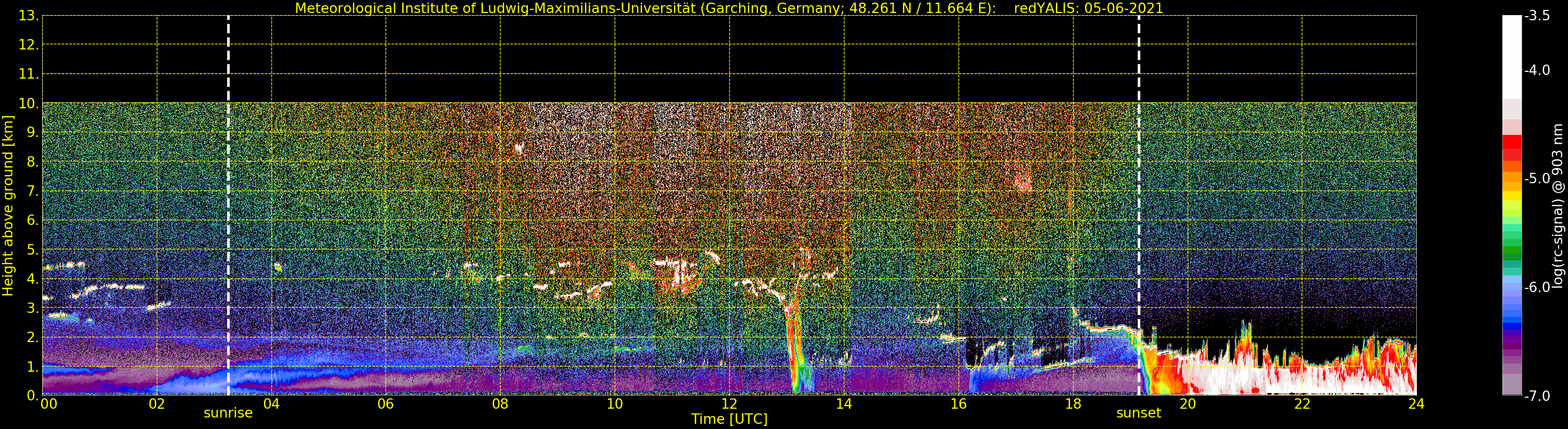This screenshot has height=429, width=1568.
Task: Click time axis tick label 16
Action: (x=959, y=404)
